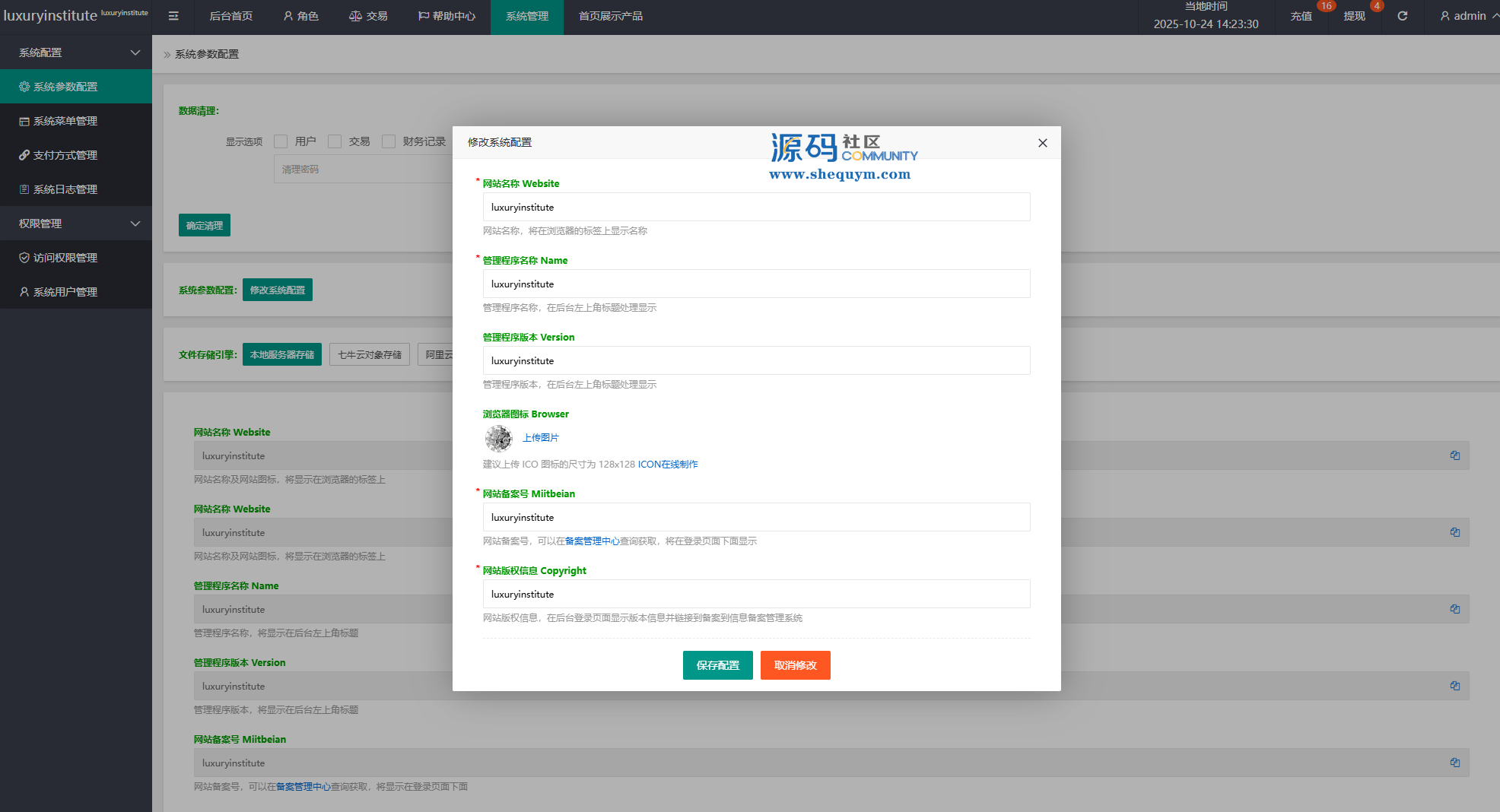Switch to the 帮助中心 top menu
1500x812 pixels.
[447, 16]
